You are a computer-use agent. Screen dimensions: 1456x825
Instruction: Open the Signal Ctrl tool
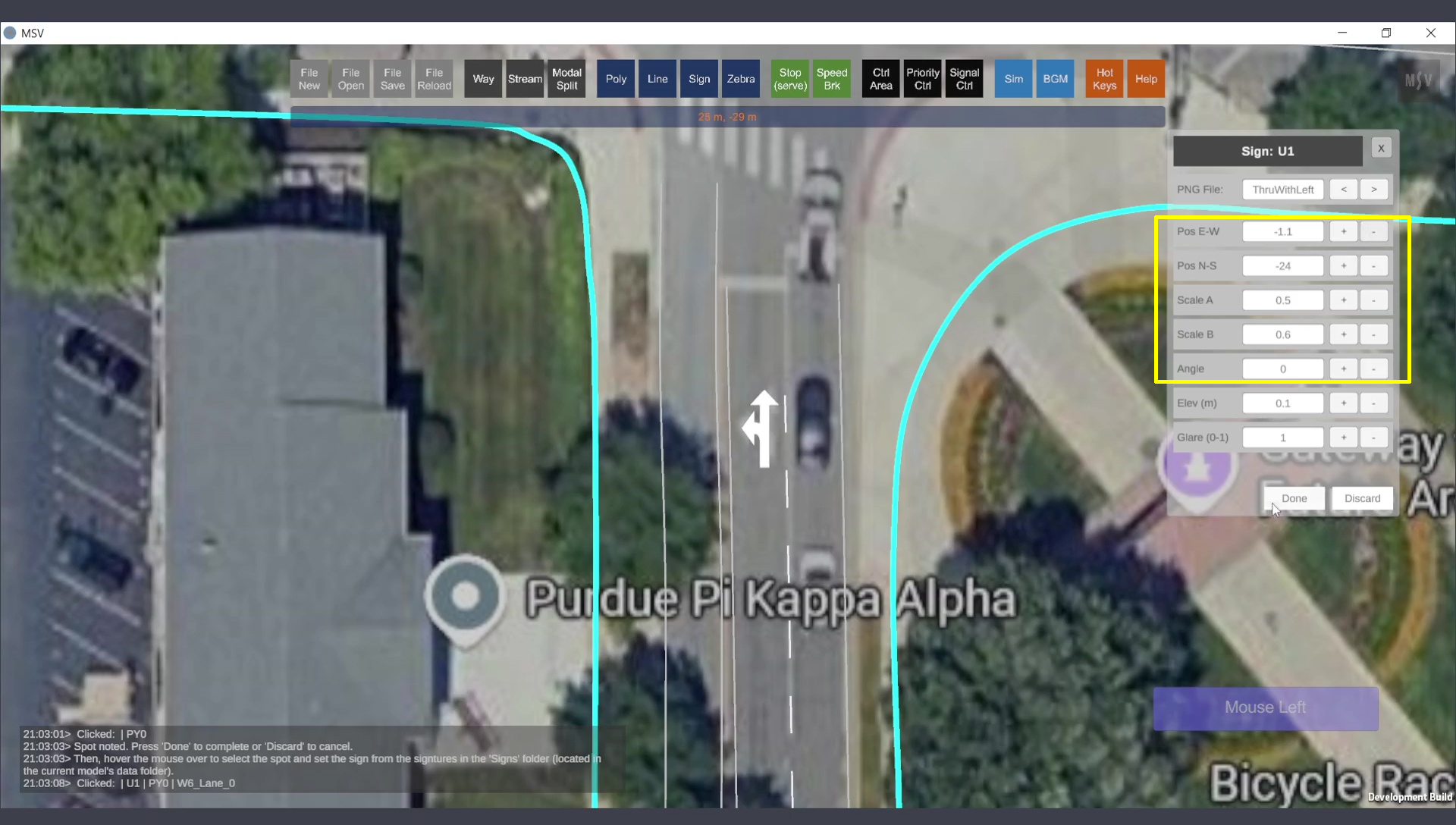pyautogui.click(x=964, y=79)
